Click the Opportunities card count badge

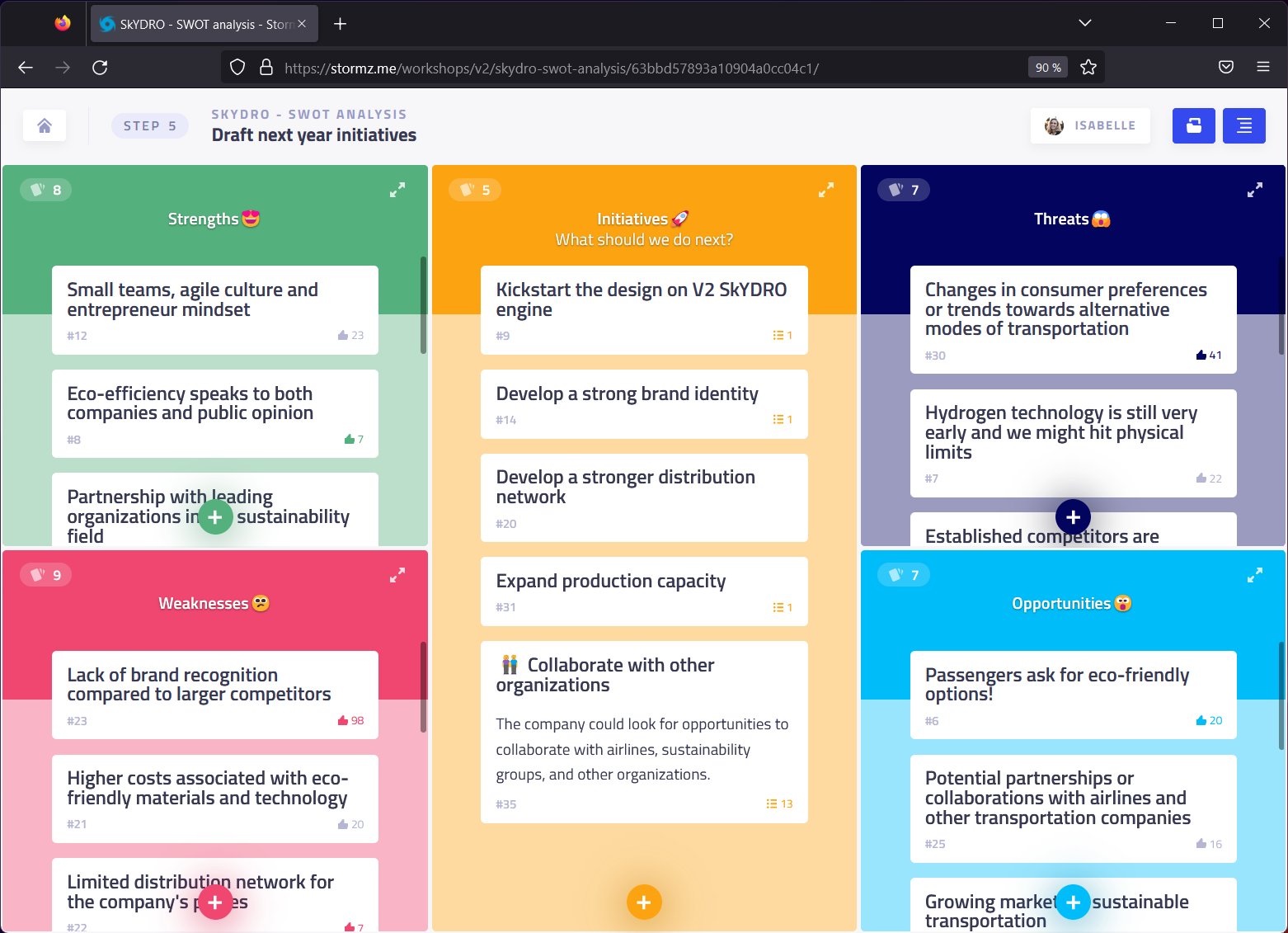pyautogui.click(x=904, y=575)
